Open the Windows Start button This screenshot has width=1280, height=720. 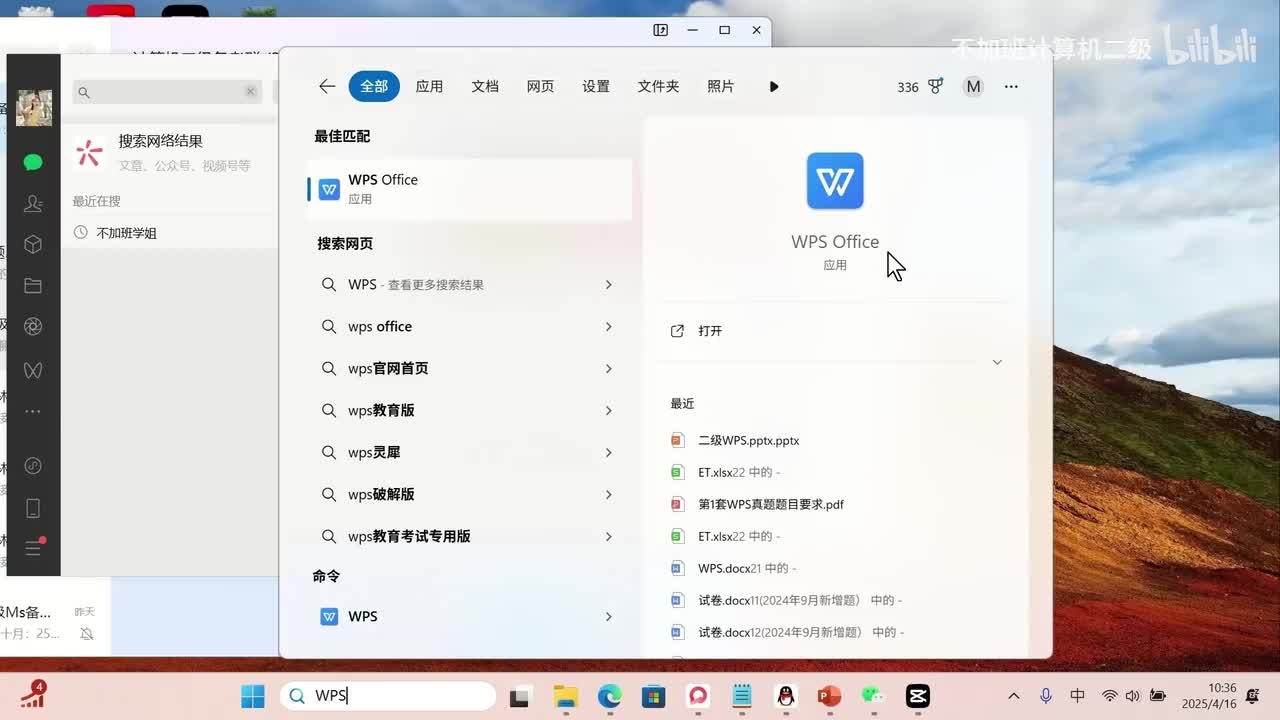253,696
